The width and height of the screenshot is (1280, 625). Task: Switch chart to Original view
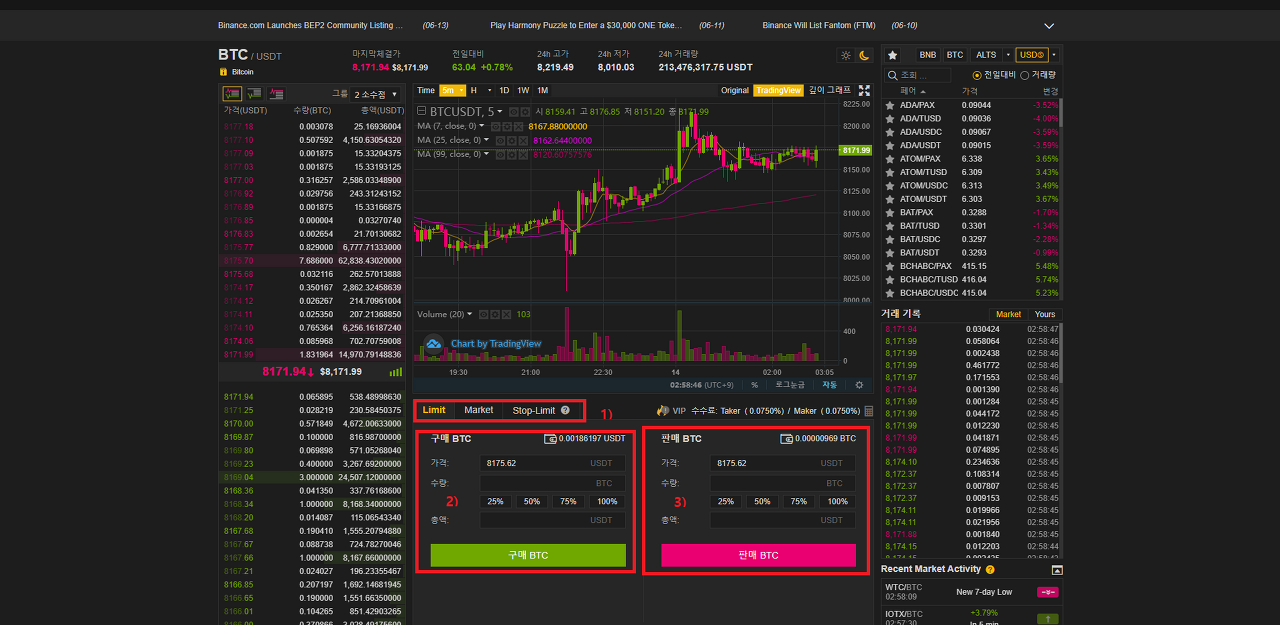tap(735, 90)
